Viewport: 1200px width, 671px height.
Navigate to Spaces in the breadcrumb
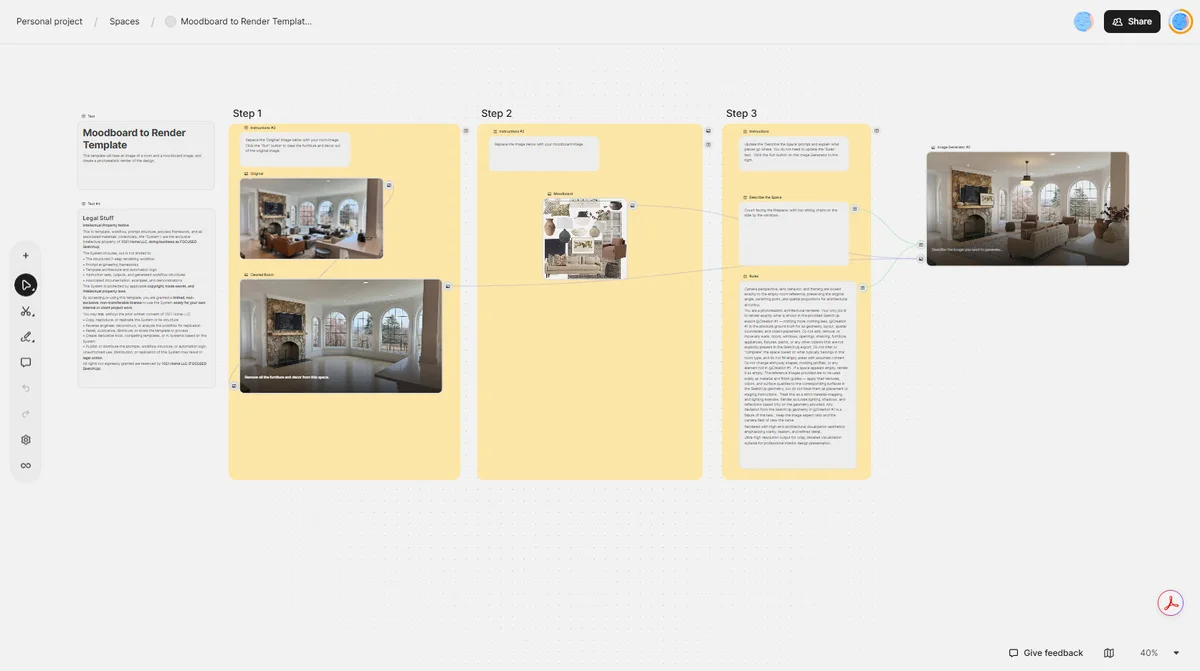tap(124, 20)
